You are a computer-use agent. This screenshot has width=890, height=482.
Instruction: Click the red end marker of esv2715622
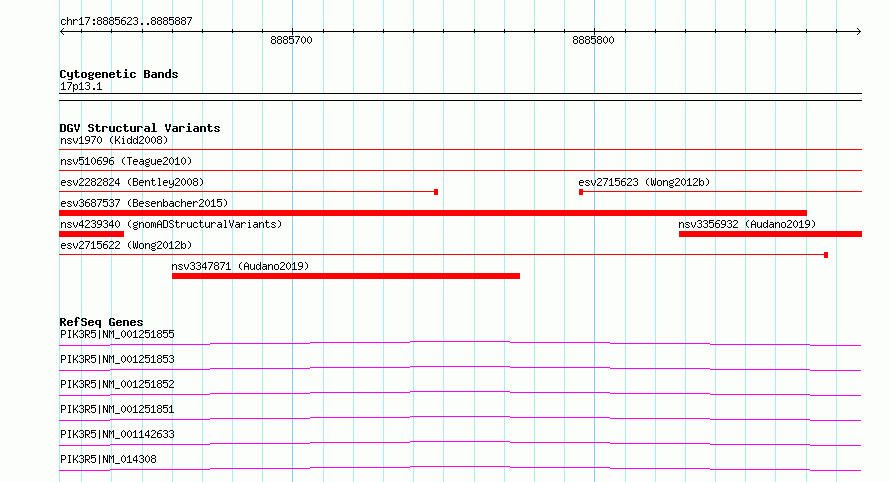[826, 255]
